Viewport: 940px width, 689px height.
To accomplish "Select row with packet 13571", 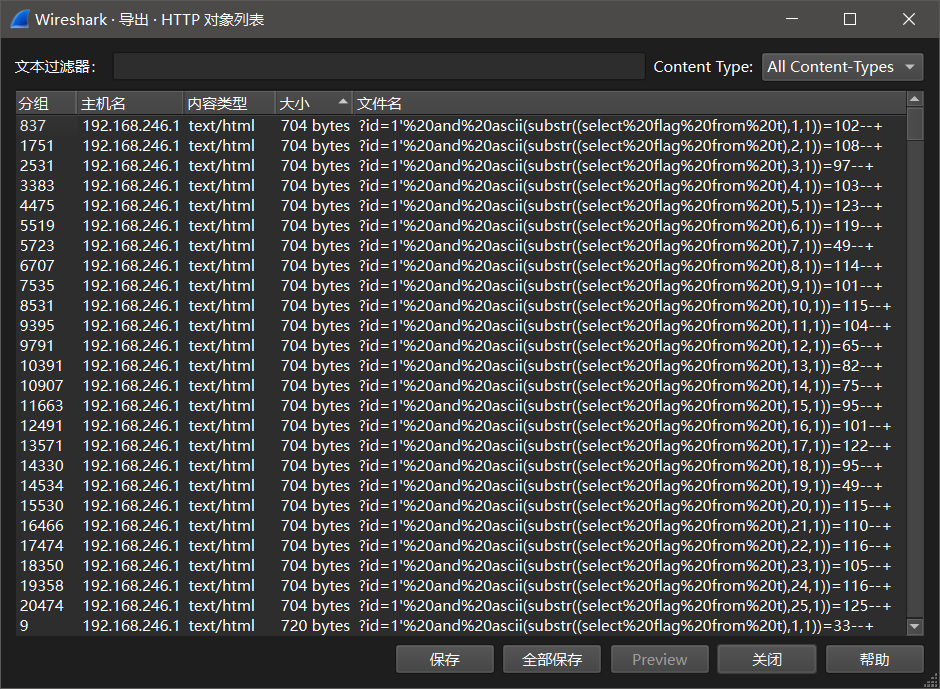I will tap(460, 446).
